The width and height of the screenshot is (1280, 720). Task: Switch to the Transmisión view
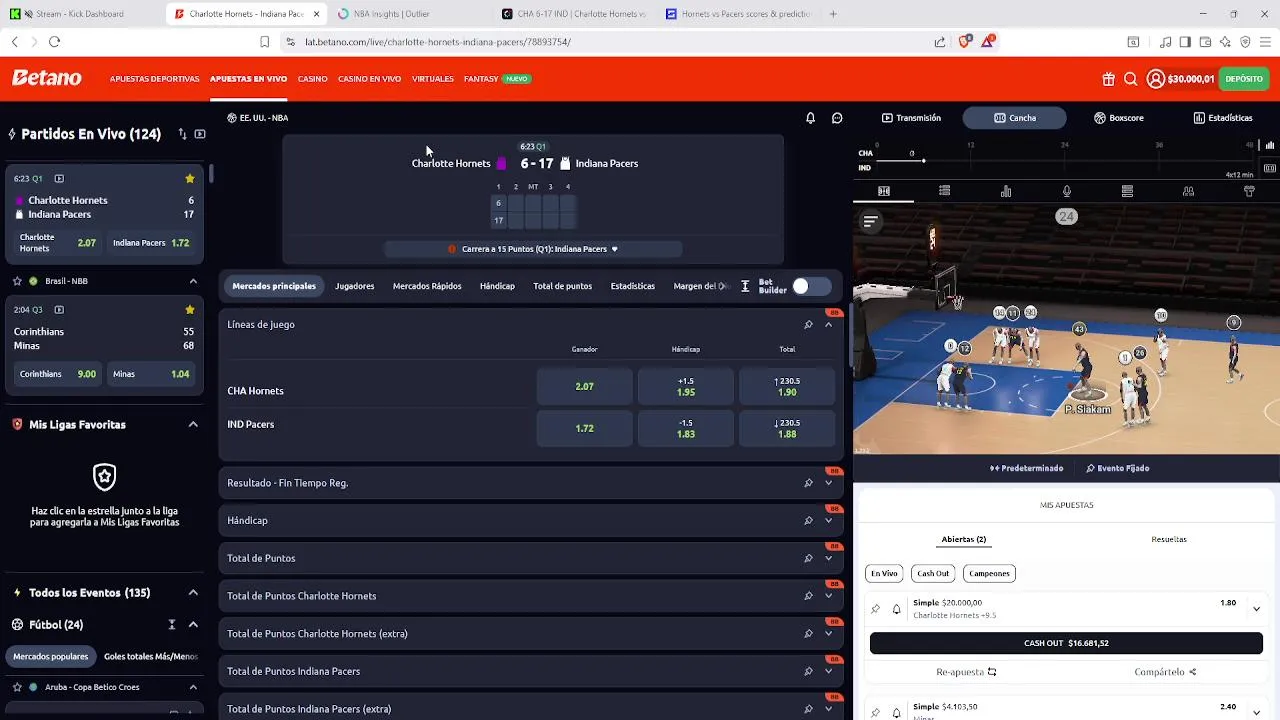[911, 118]
